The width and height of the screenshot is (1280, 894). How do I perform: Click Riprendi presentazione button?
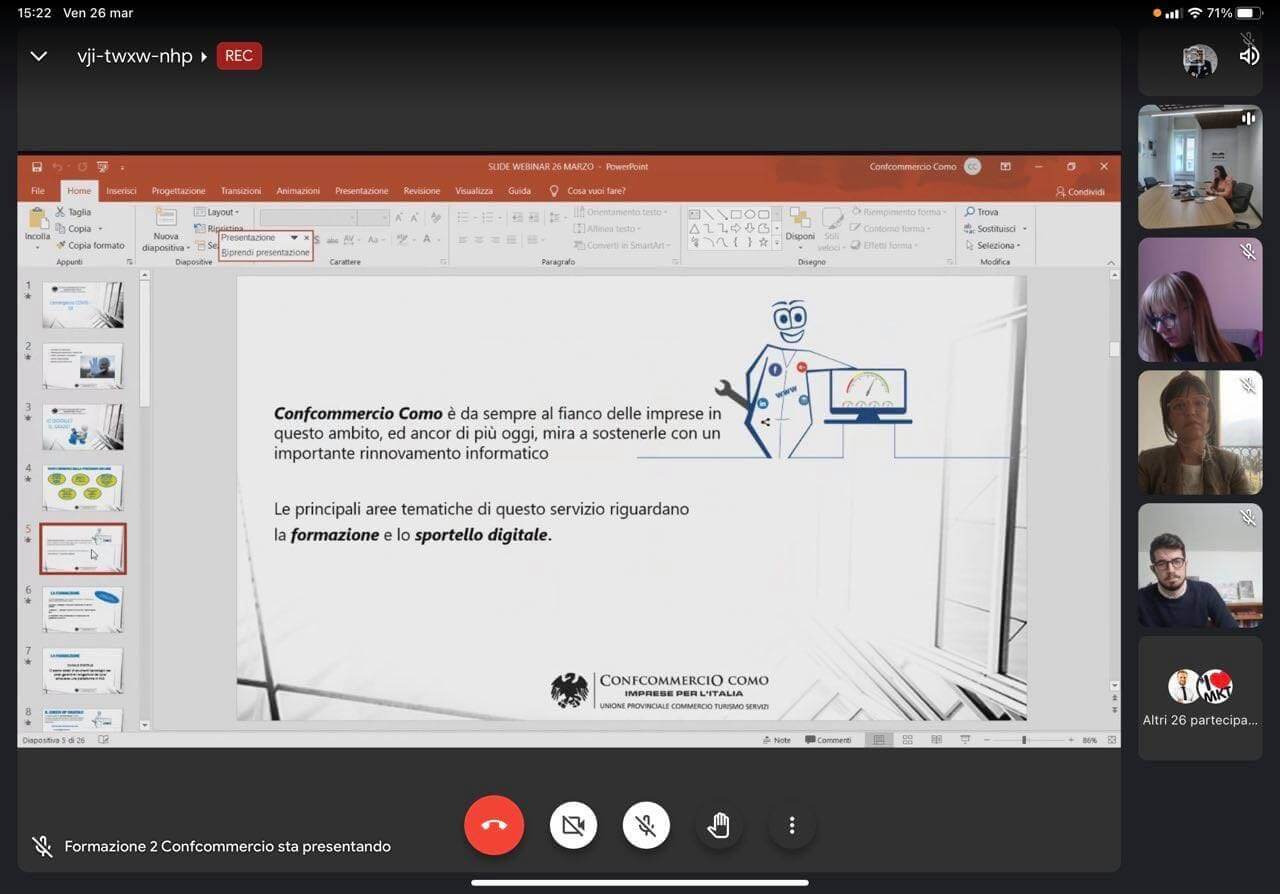266,253
